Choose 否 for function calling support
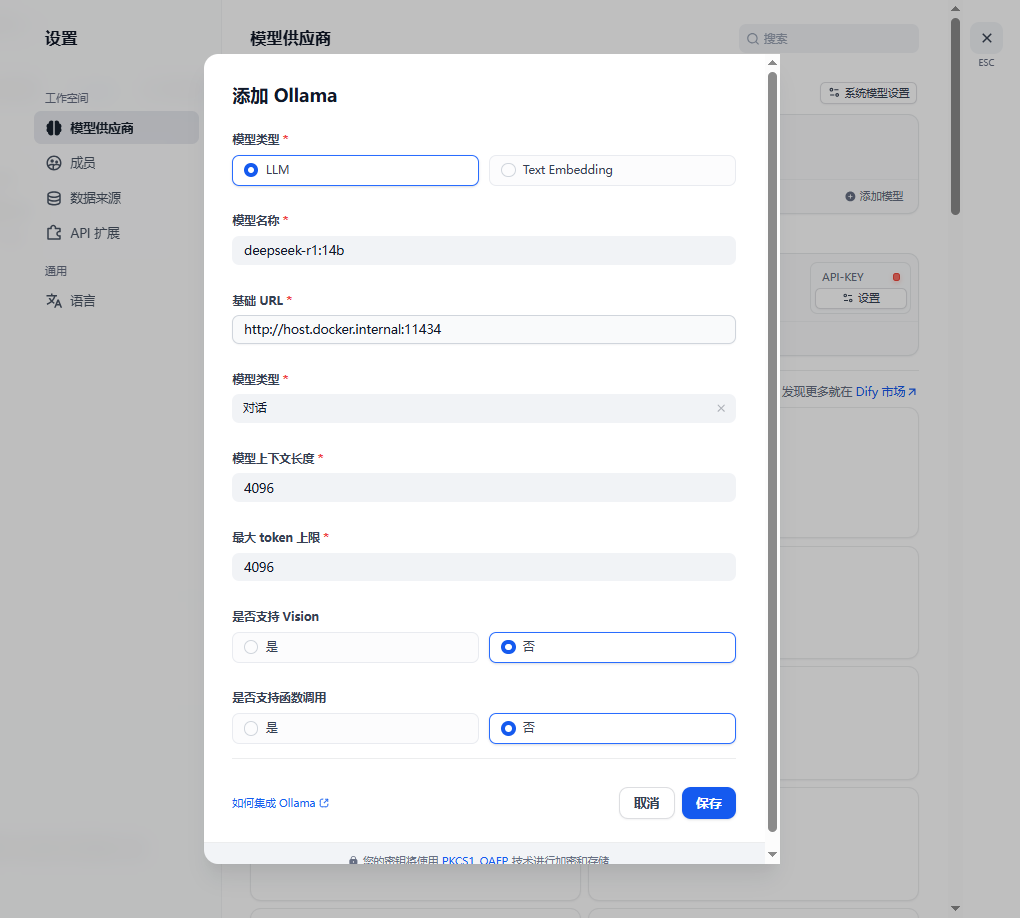Viewport: 1020px width, 918px height. point(612,729)
